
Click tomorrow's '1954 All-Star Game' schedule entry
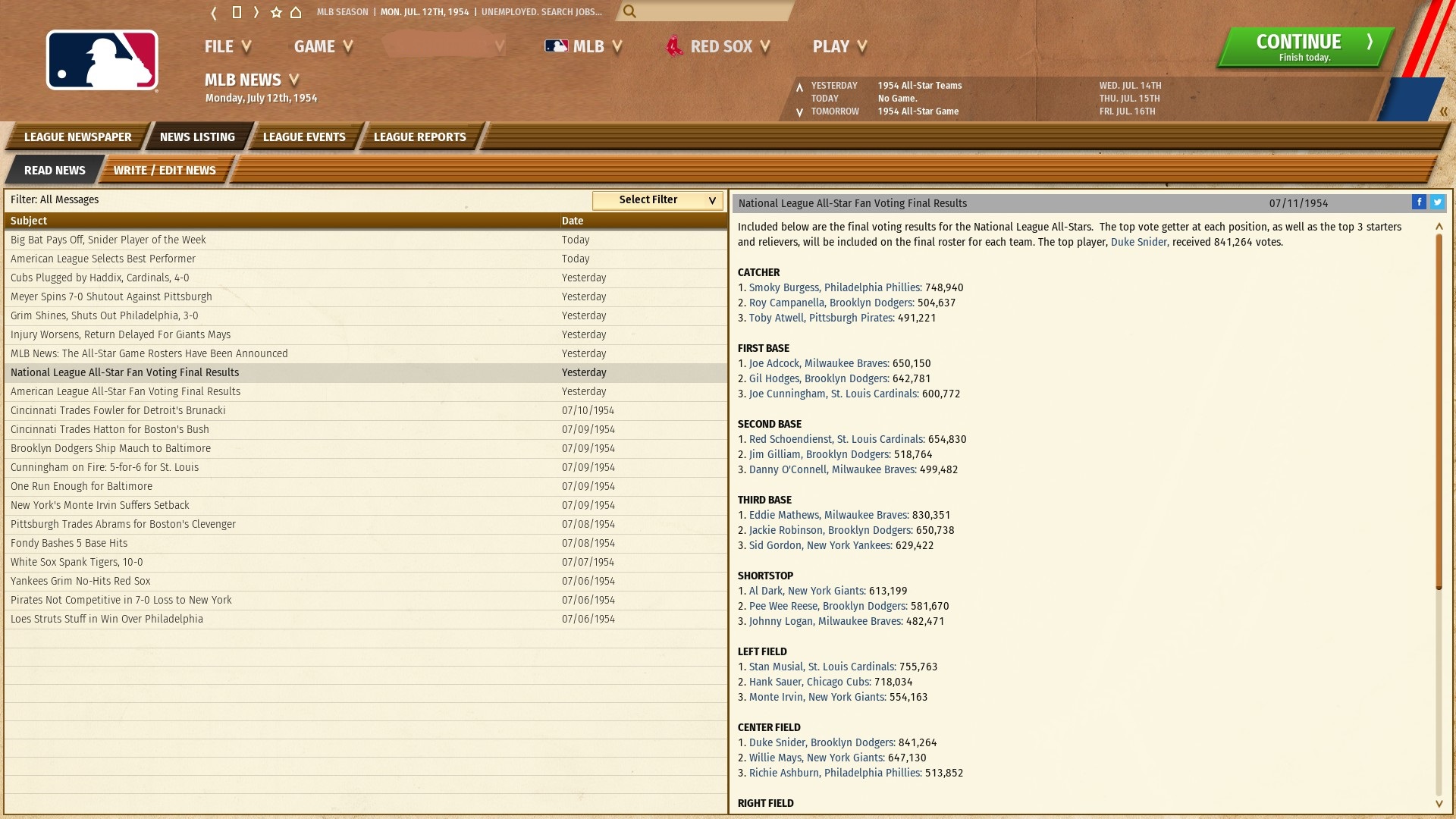(x=918, y=111)
